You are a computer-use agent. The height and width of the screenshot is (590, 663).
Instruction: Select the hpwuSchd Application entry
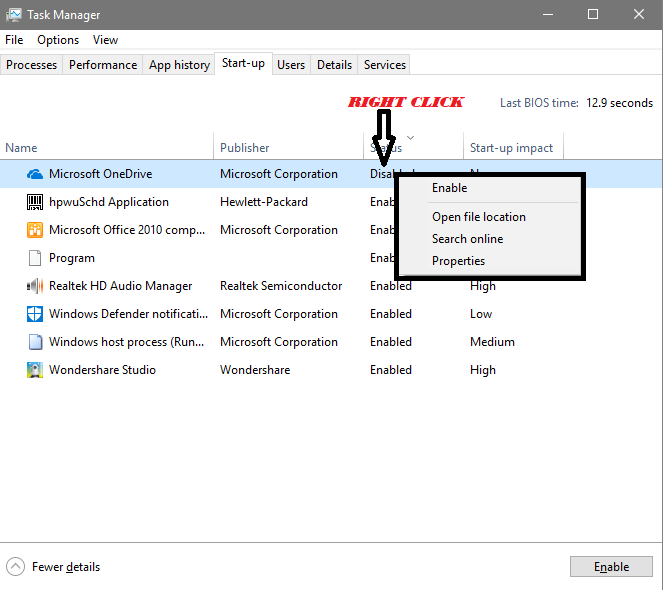109,202
